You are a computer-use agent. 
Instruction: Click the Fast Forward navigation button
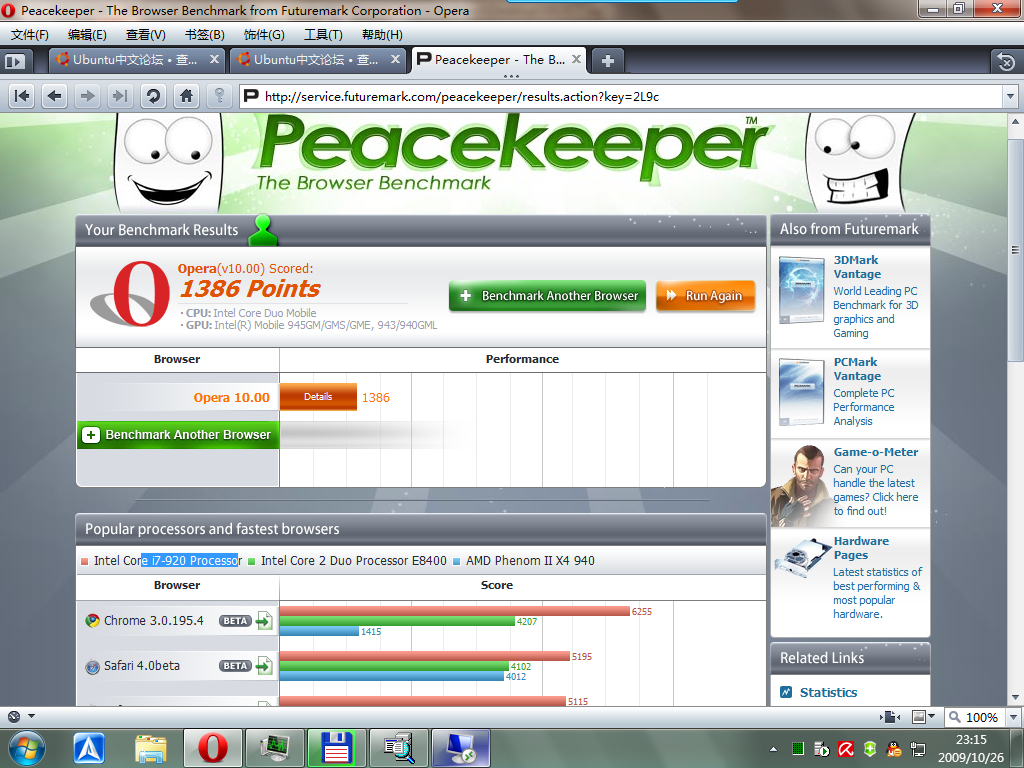pos(120,97)
